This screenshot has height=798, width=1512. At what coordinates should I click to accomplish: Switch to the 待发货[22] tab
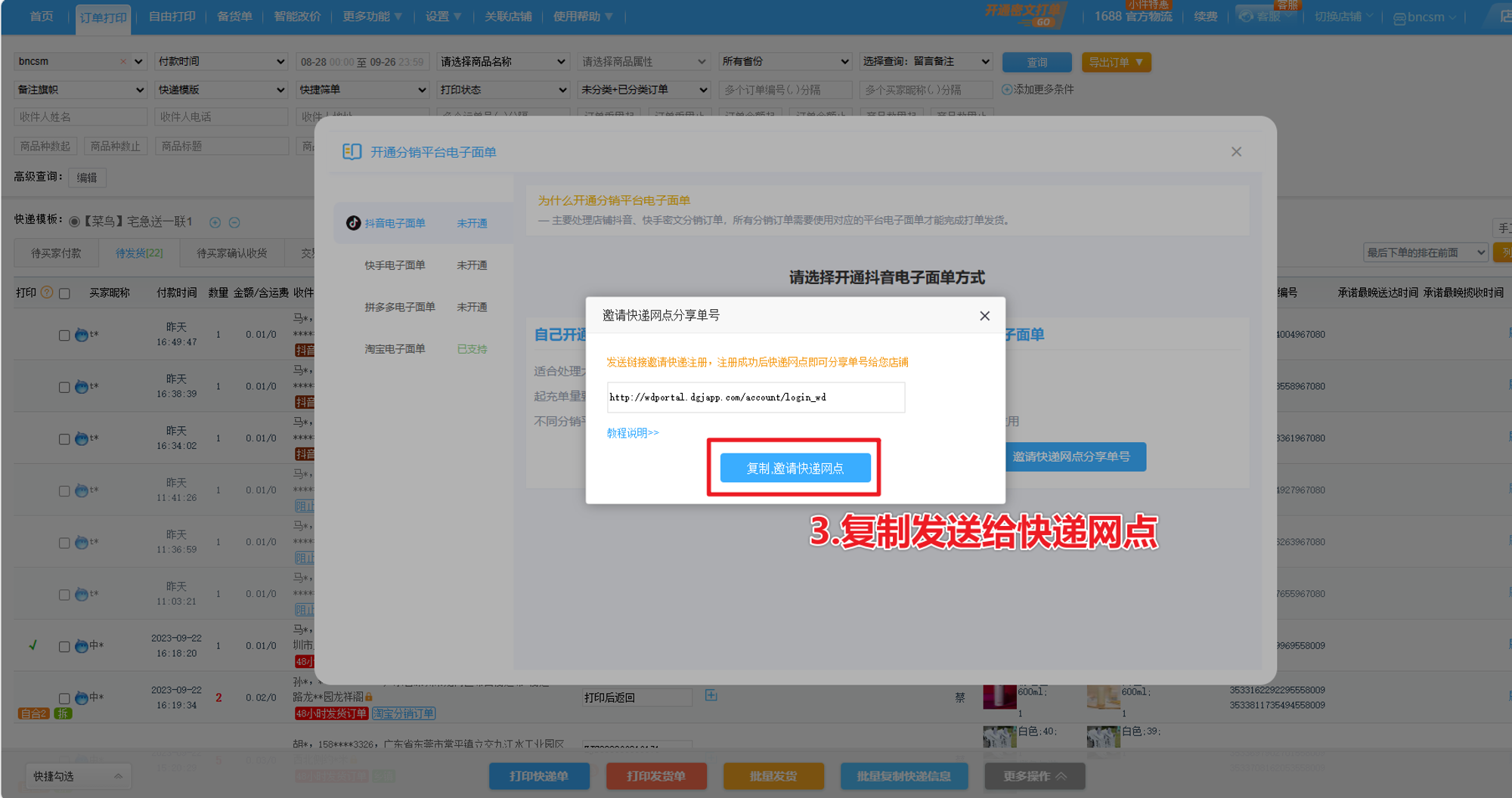(x=139, y=253)
